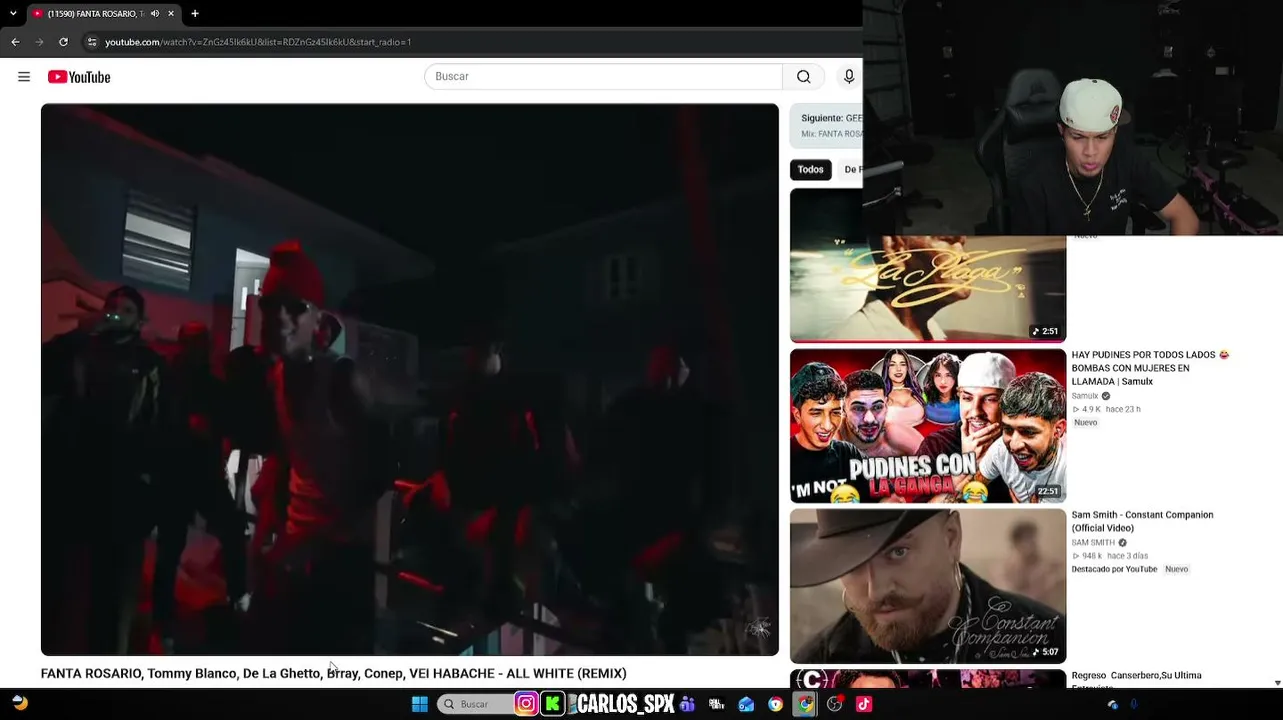Open Regreso Canserbero video title link

[1137, 680]
